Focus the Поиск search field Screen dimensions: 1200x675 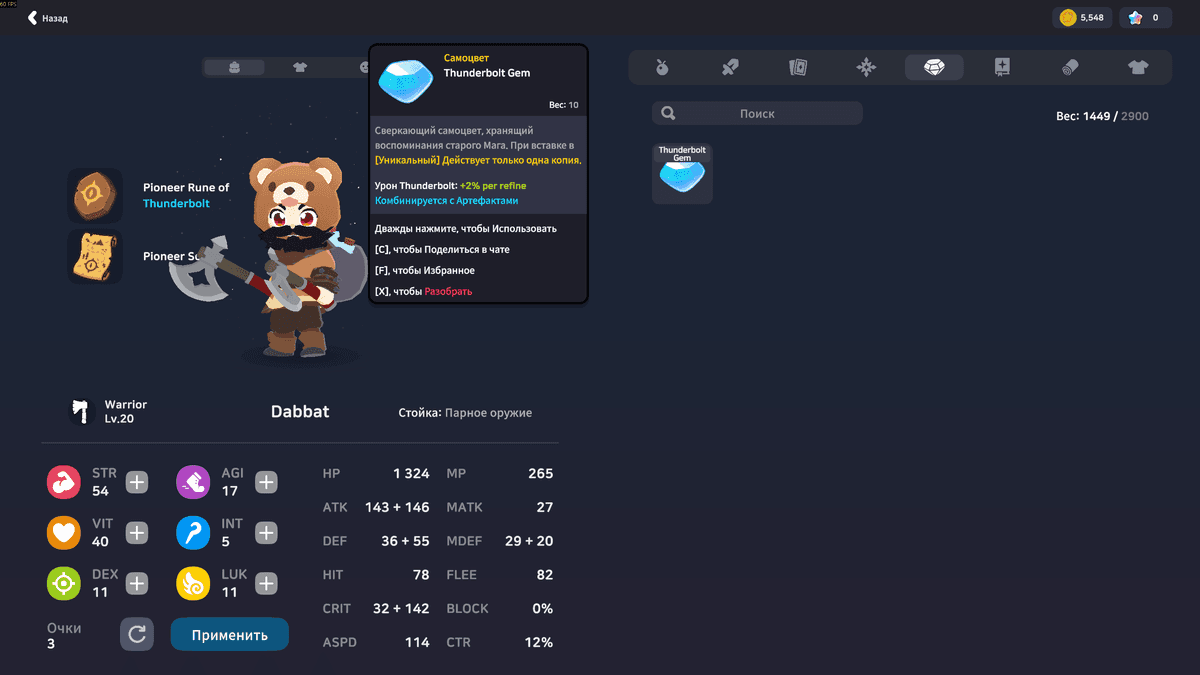tap(757, 113)
